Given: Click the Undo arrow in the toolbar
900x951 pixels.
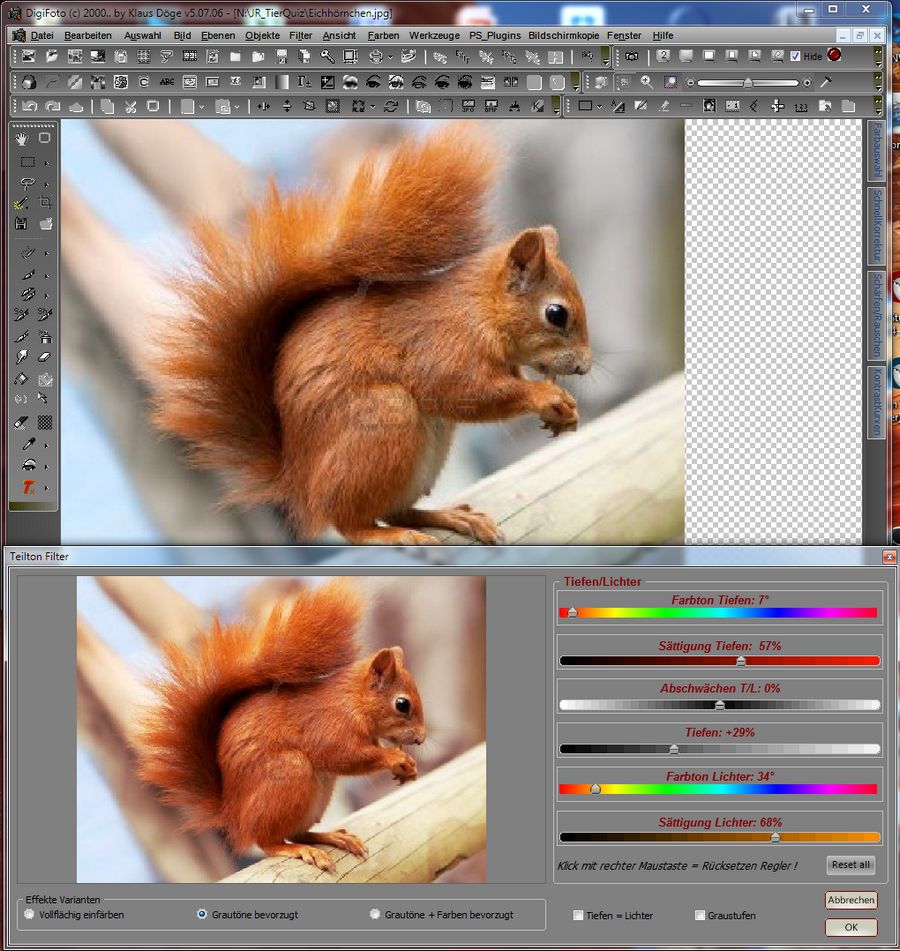Looking at the screenshot, I should pos(30,106).
